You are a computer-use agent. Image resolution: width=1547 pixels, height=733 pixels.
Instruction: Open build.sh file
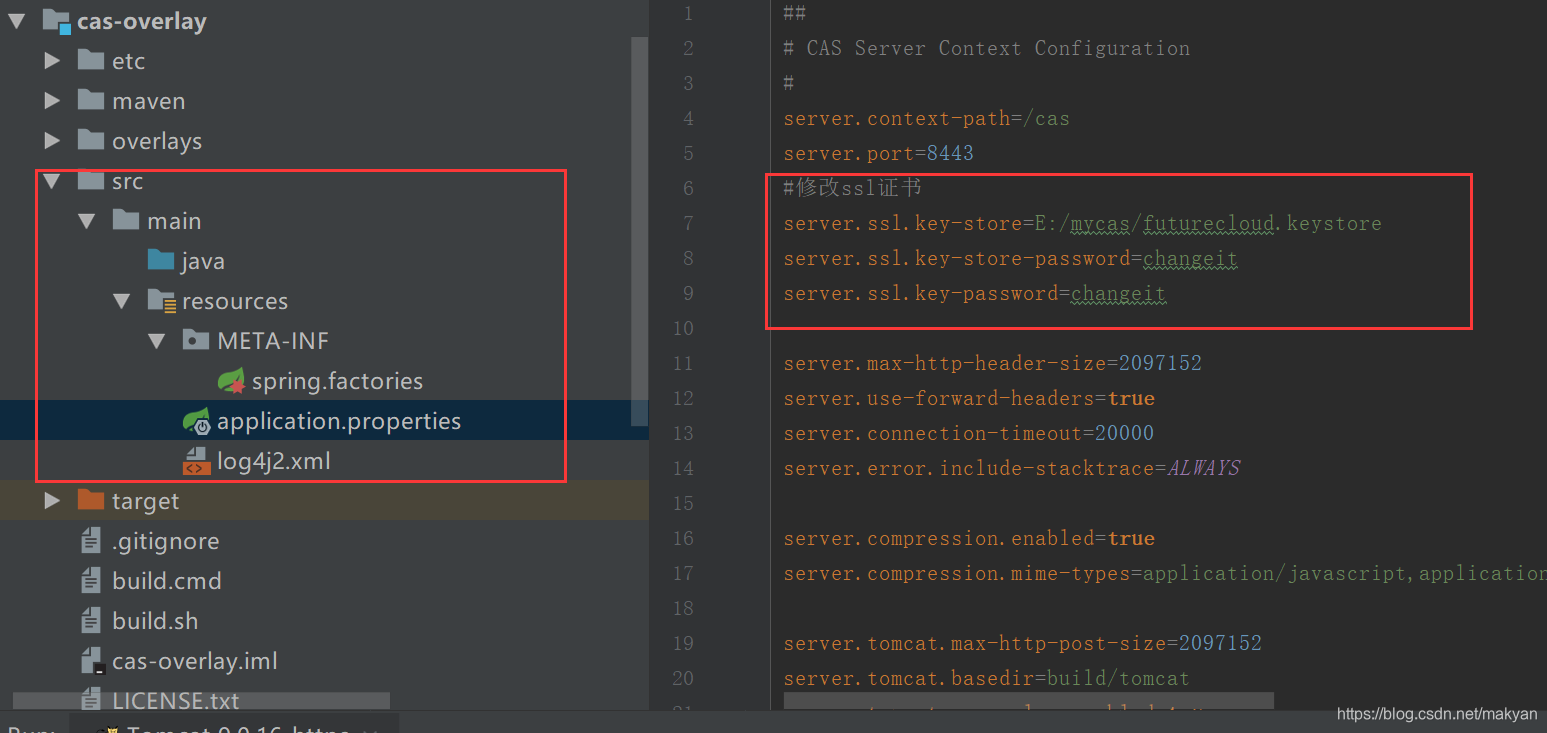pyautogui.click(x=155, y=621)
